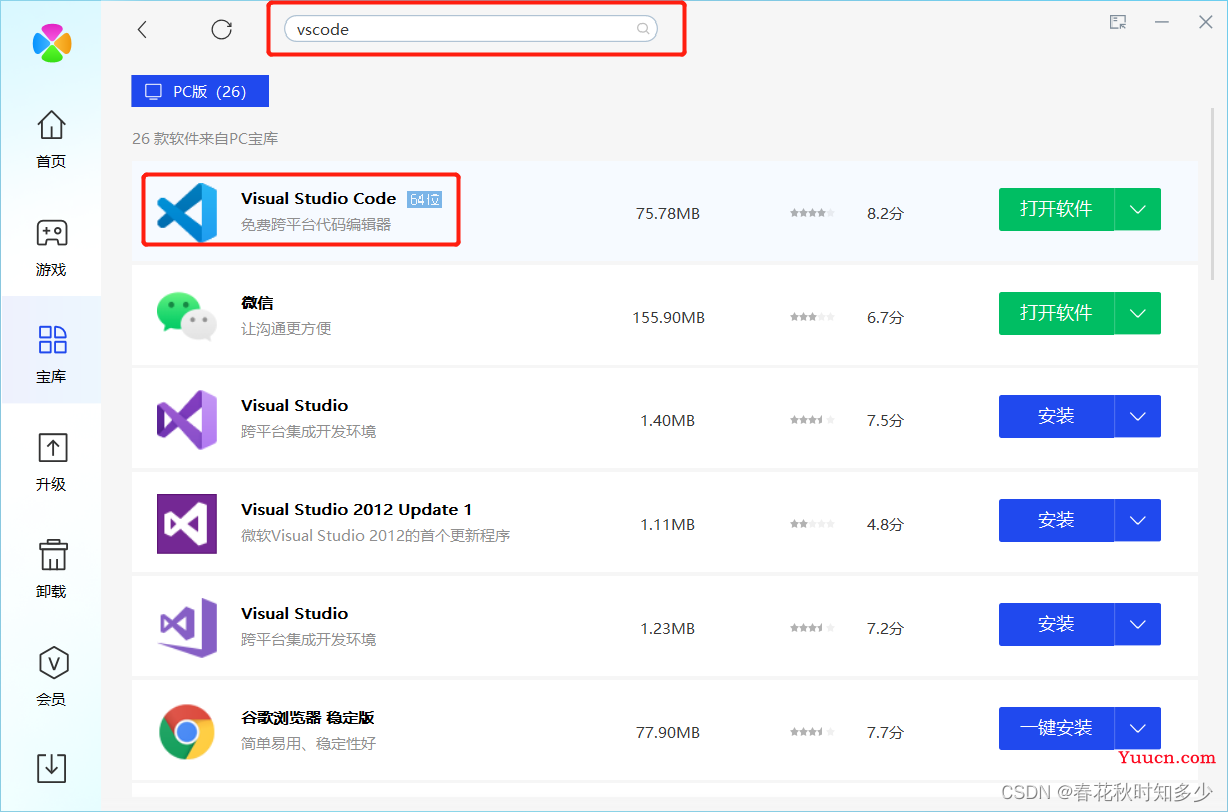Click 安装 for the 1.40MB Visual Studio
This screenshot has height=812, width=1228.
click(x=1056, y=416)
